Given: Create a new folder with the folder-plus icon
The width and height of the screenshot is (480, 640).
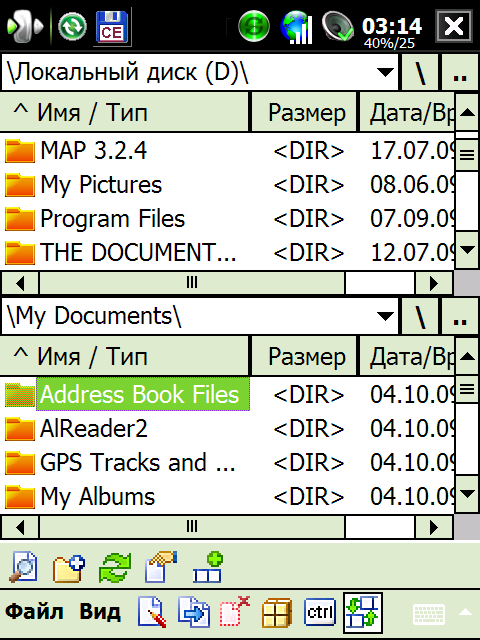Looking at the screenshot, I should coord(69,568).
